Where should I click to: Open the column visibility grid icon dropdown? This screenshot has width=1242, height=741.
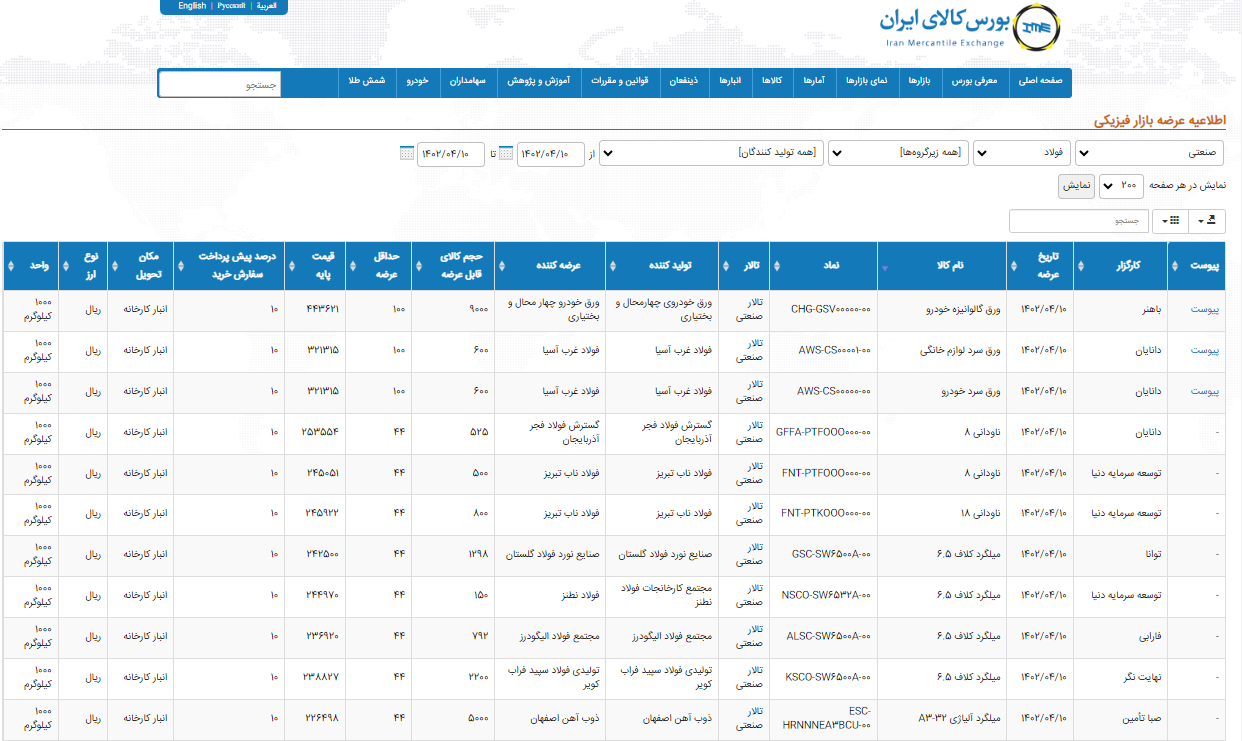1172,220
